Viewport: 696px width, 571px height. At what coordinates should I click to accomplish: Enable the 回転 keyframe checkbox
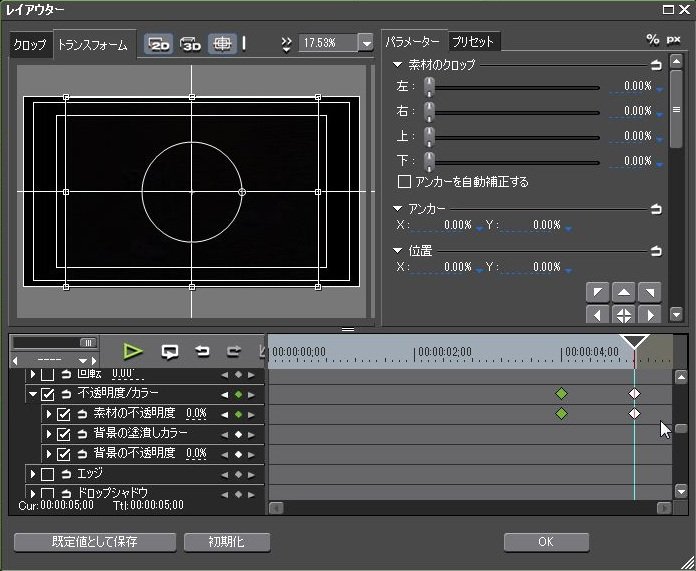[47, 374]
